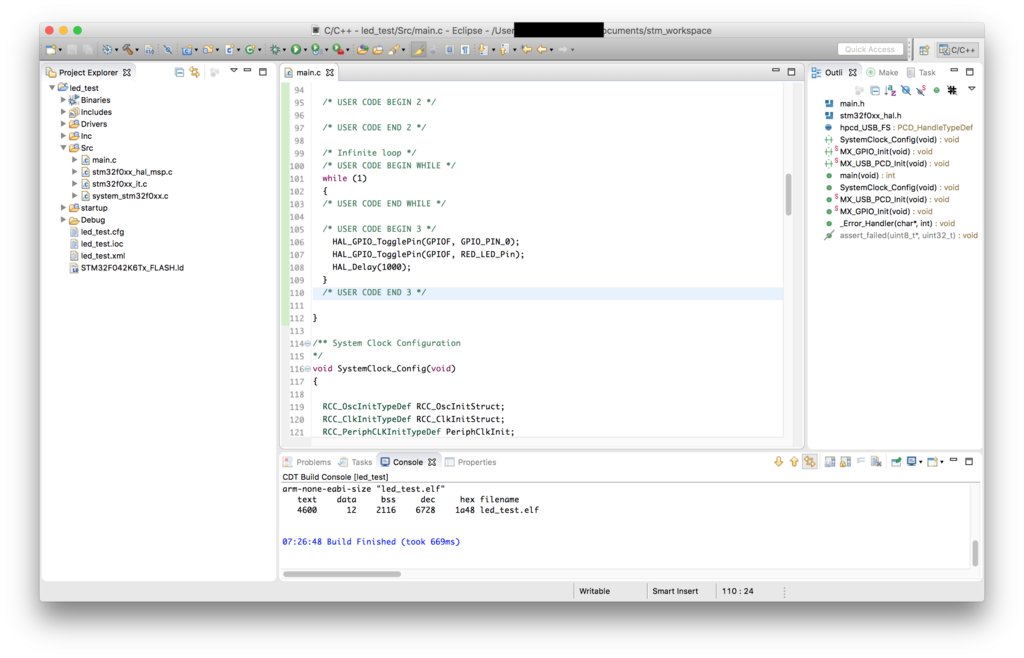The image size is (1024, 658).
Task: Click the New wizard toolbar icon
Action: 51,50
